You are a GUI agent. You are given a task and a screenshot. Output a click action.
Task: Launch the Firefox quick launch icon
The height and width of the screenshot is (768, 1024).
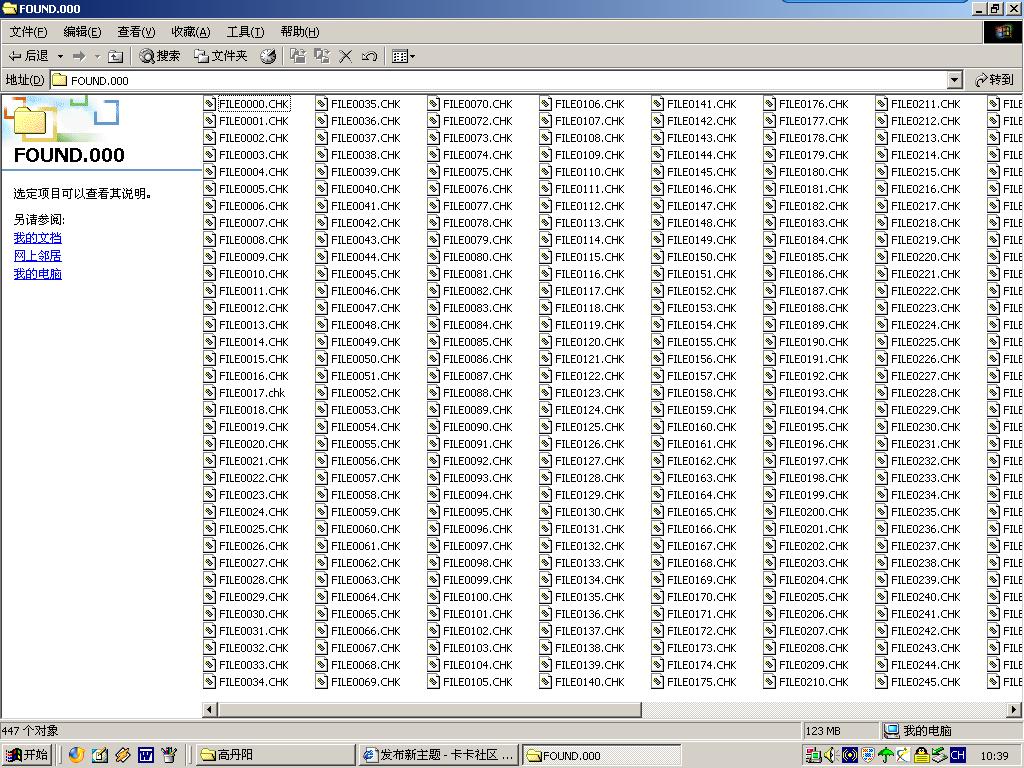(76, 755)
